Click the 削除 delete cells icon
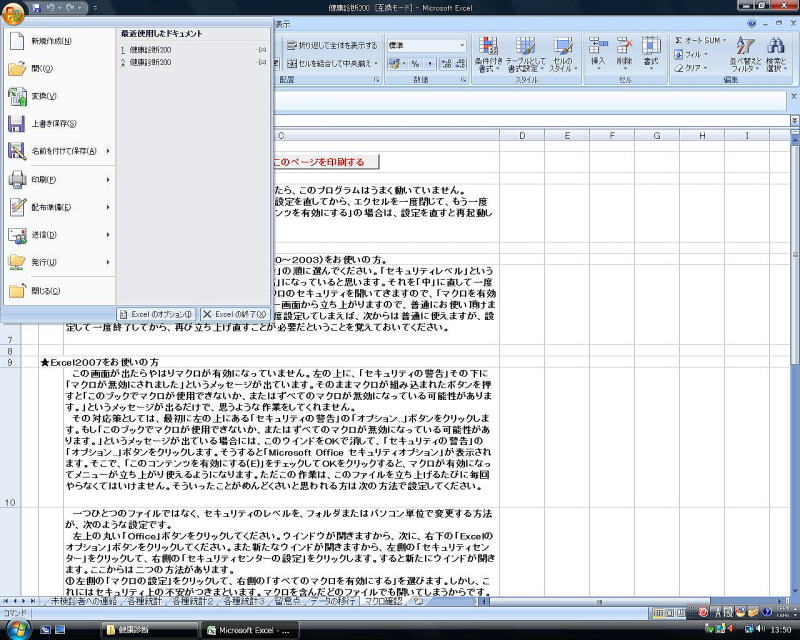Image resolution: width=800 pixels, height=640 pixels. pyautogui.click(x=624, y=53)
